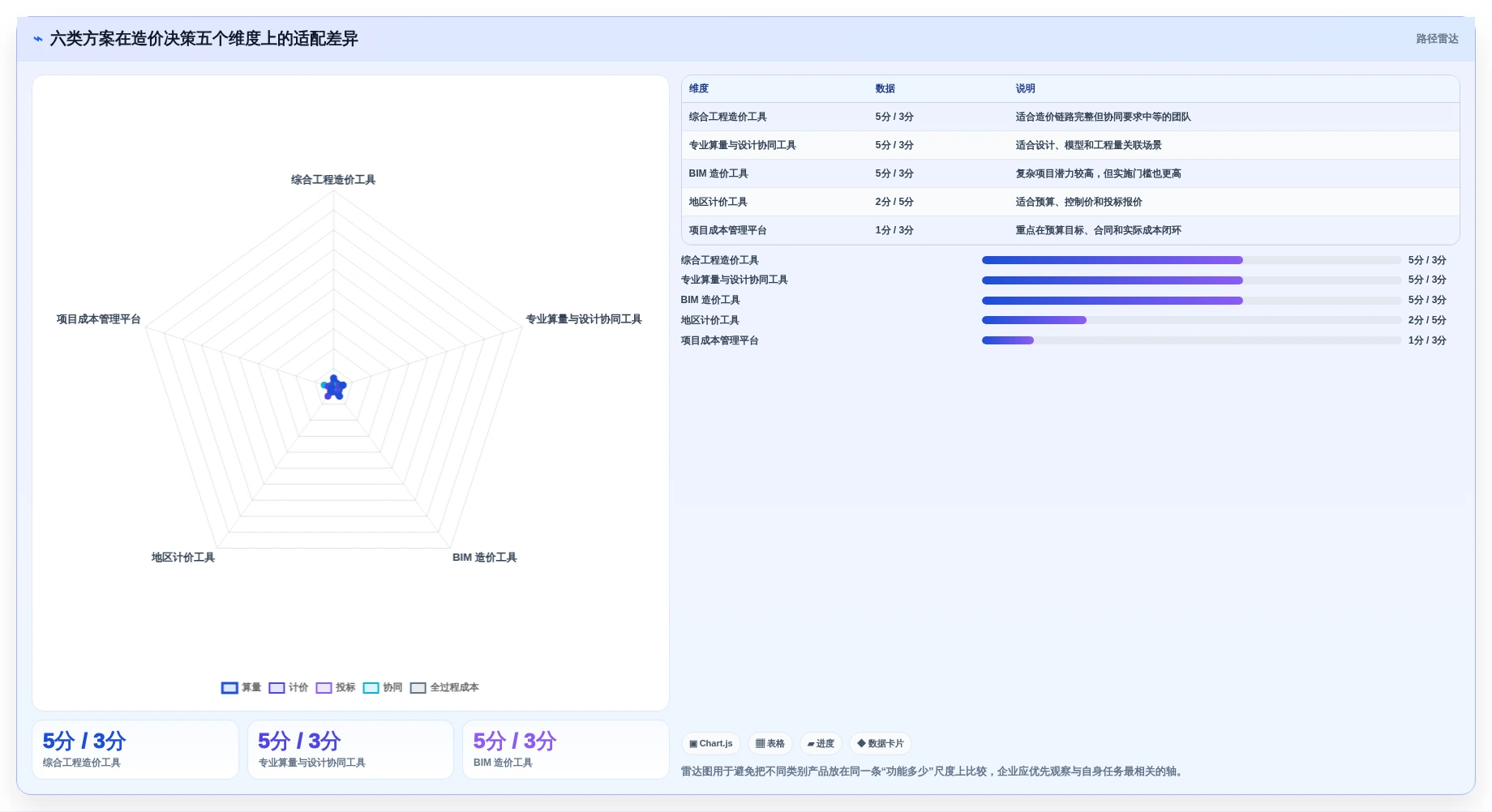Click the 地区计价工具 progress bar
The height and width of the screenshot is (812, 1492).
click(1191, 320)
